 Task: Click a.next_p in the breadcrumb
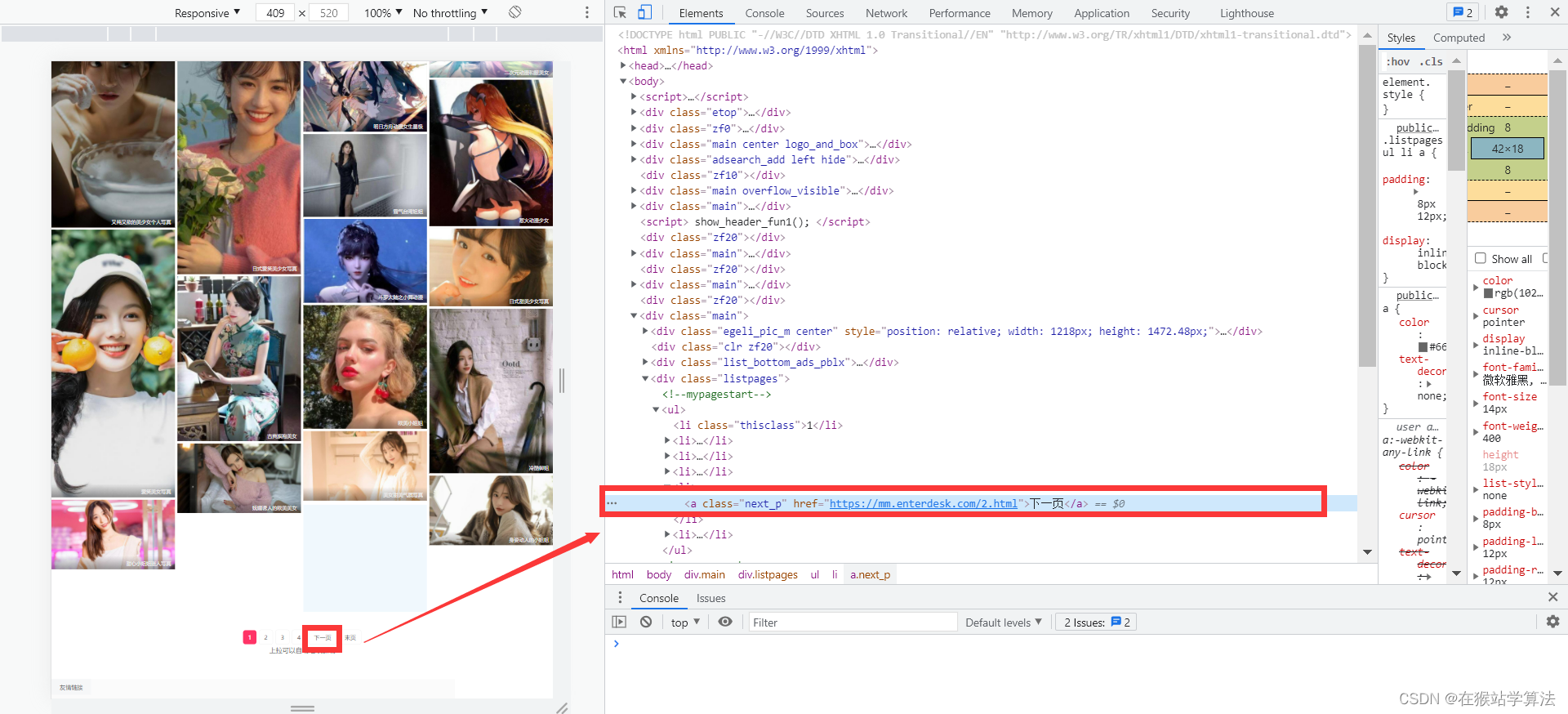pos(870,574)
